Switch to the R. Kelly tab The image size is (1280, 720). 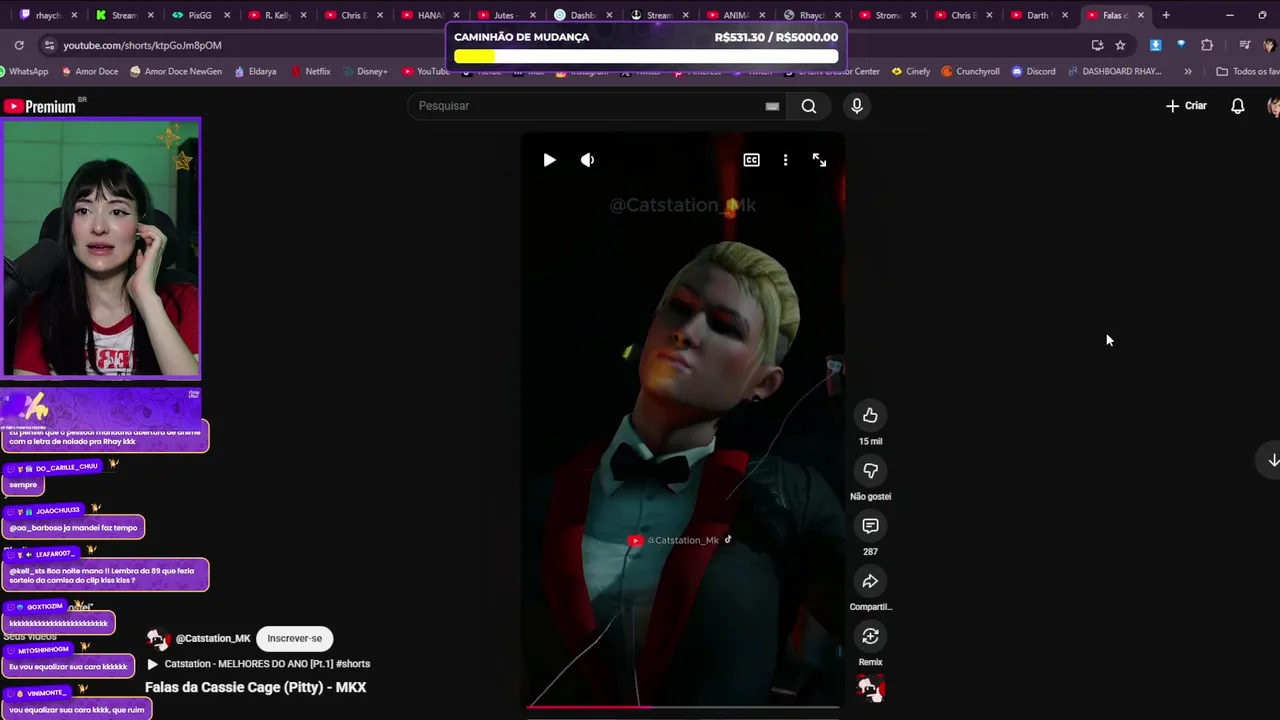277,15
